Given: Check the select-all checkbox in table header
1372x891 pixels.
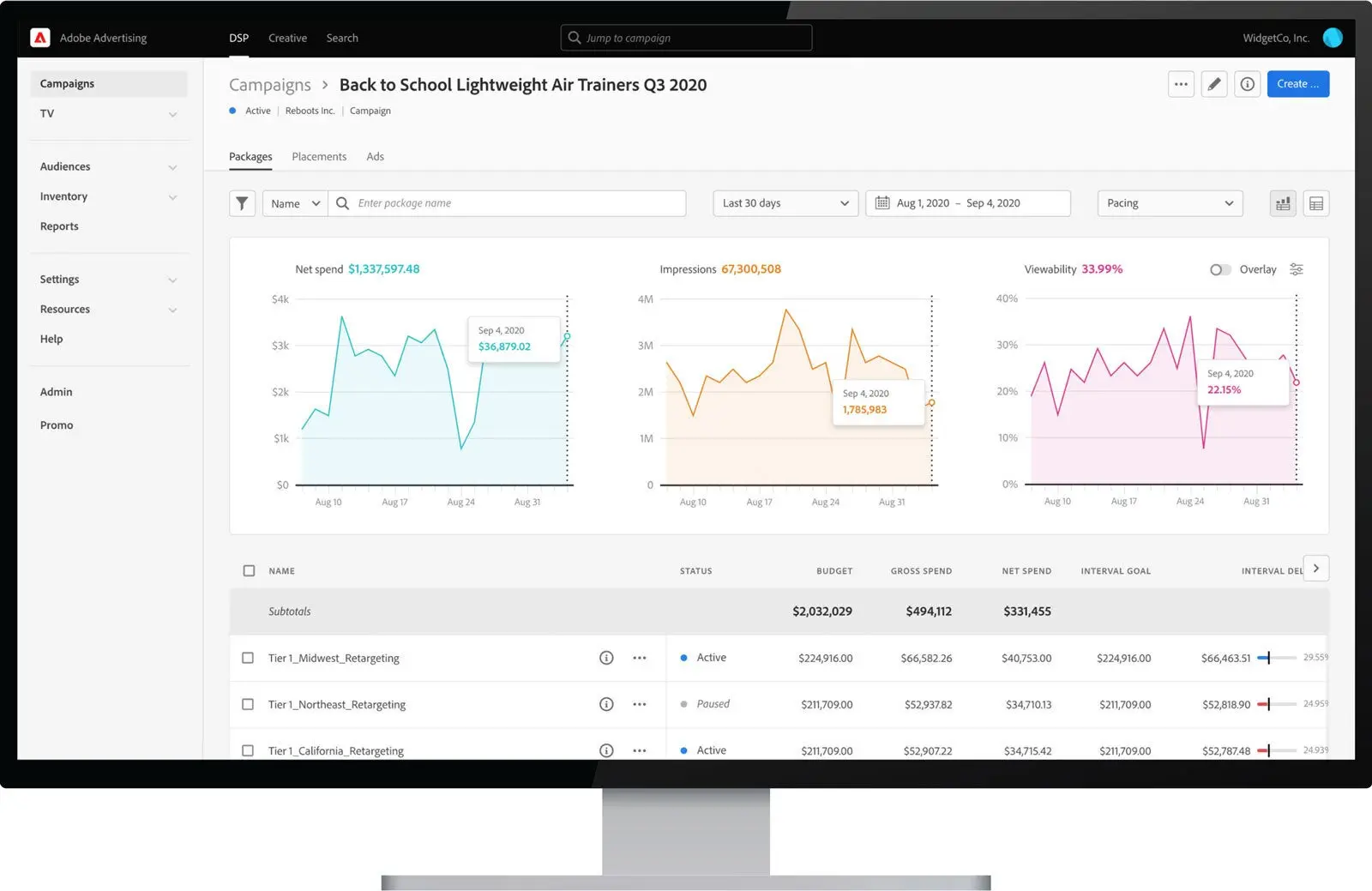Looking at the screenshot, I should (248, 570).
